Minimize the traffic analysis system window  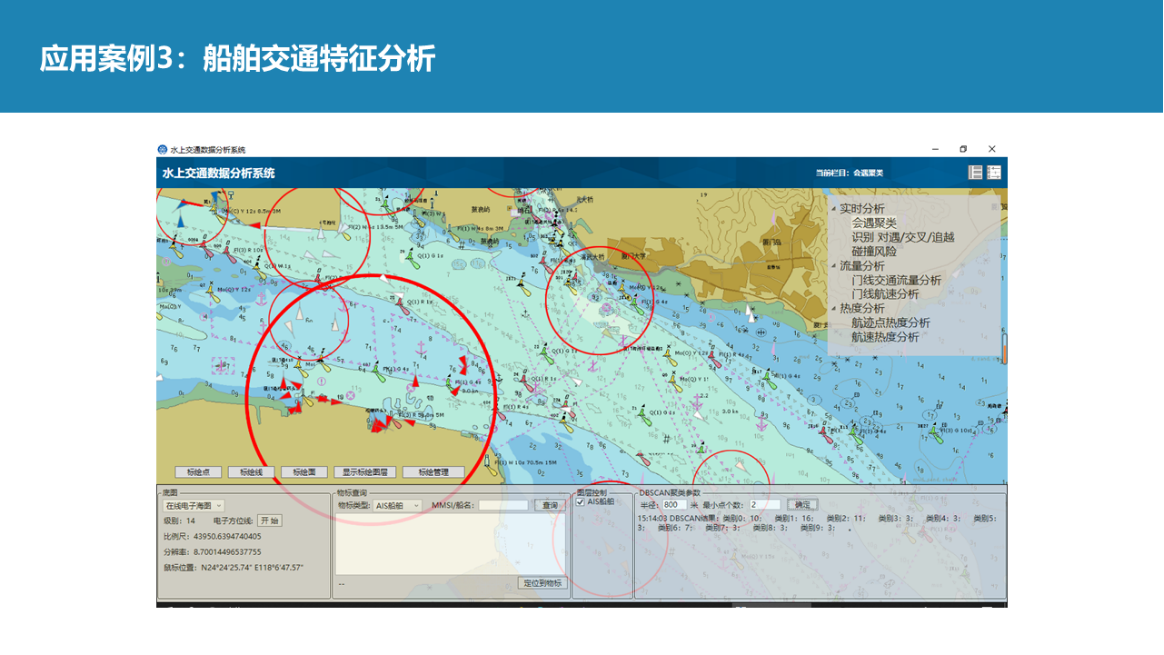tap(935, 149)
